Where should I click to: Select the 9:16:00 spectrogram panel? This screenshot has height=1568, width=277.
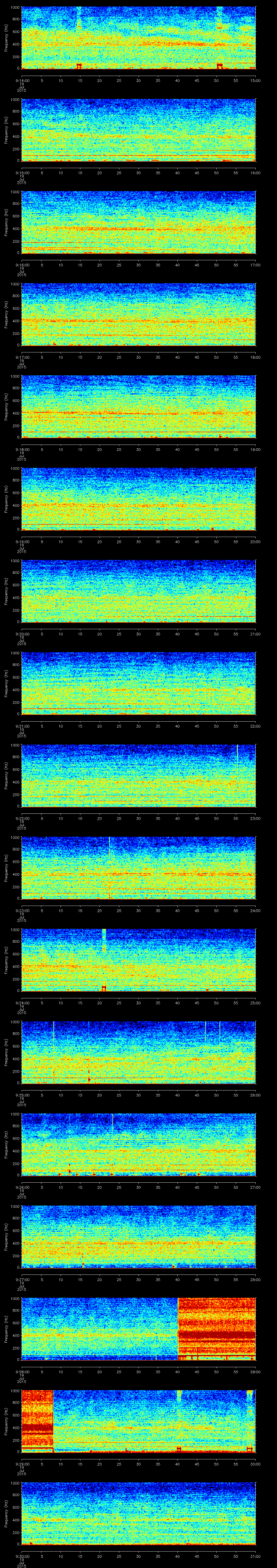click(x=138, y=222)
